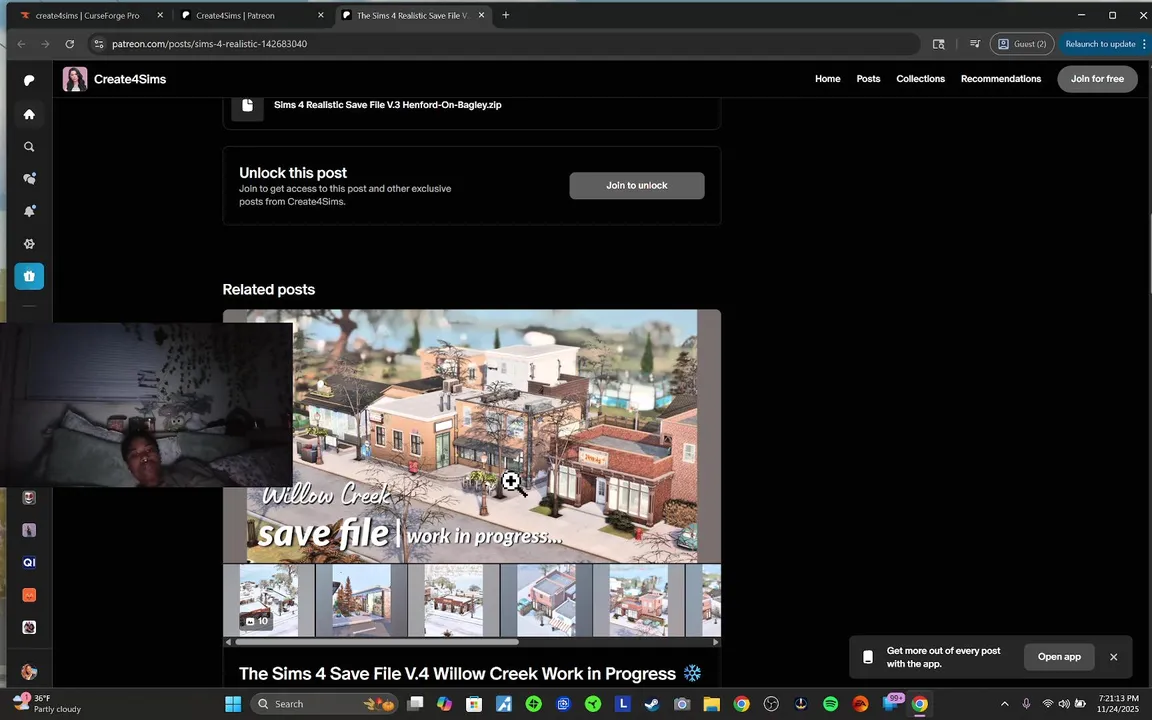Click the Join to unlock button

[x=636, y=186]
